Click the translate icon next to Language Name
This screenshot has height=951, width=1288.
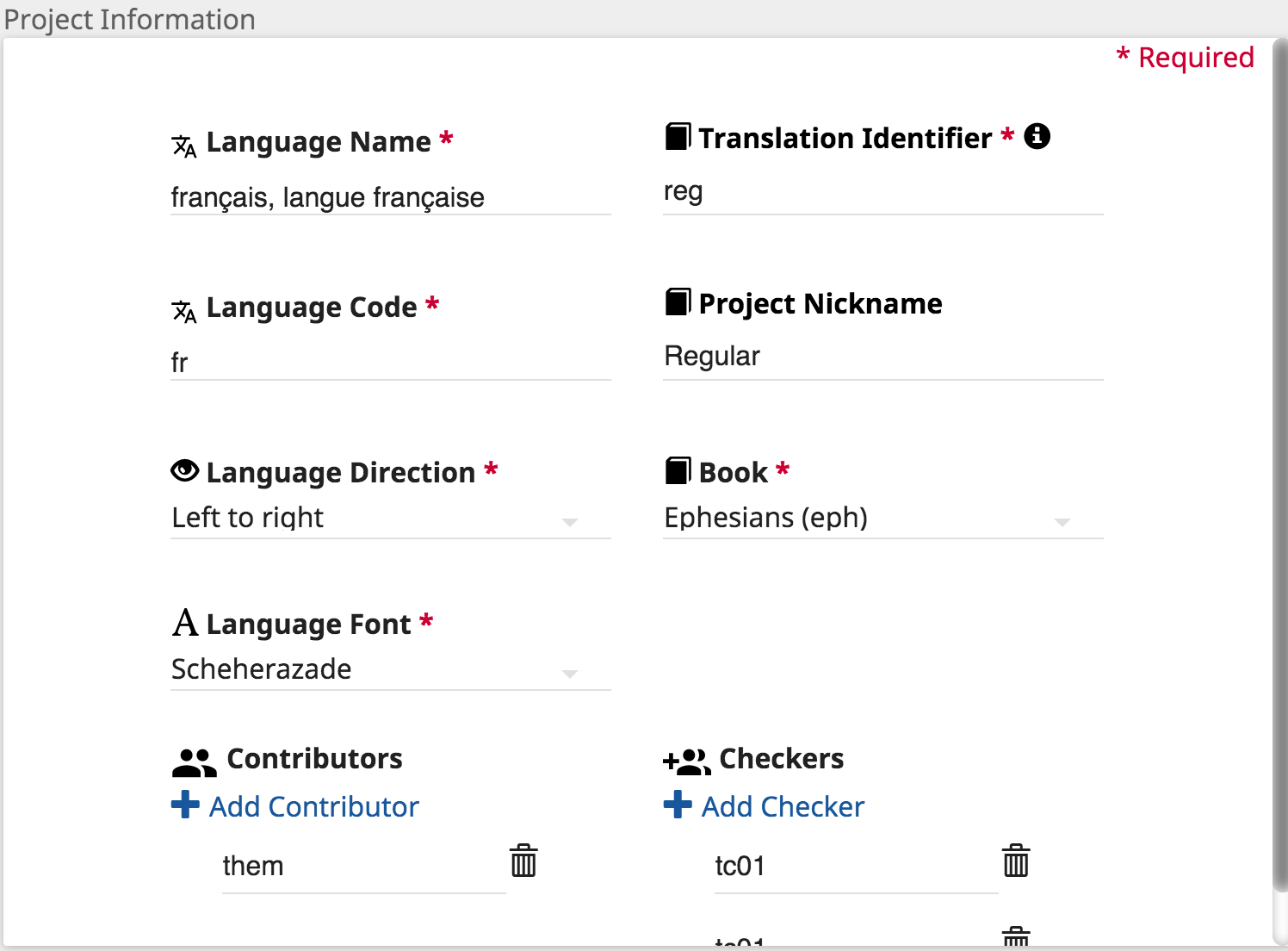click(184, 144)
